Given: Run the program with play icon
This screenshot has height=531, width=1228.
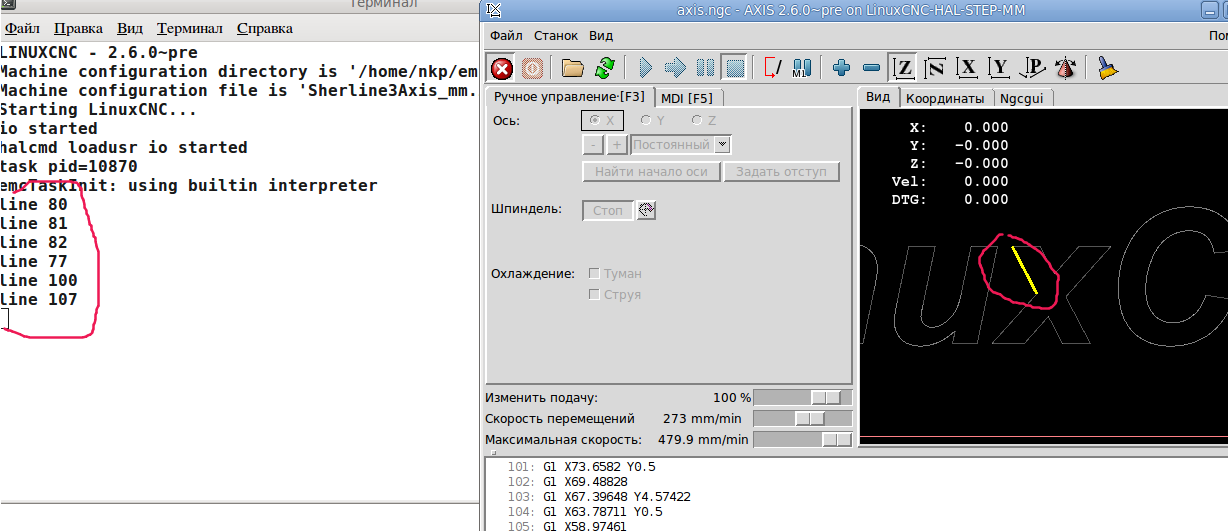Looking at the screenshot, I should point(645,68).
